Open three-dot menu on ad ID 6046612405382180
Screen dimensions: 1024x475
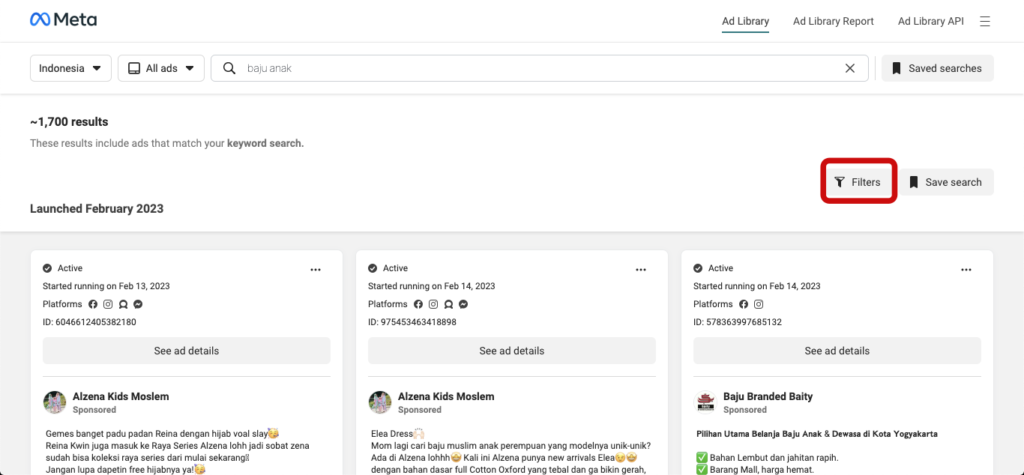coord(315,269)
